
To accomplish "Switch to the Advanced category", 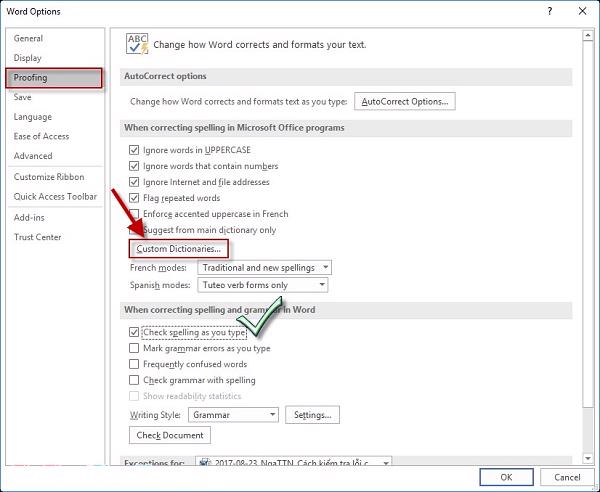I will click(33, 156).
